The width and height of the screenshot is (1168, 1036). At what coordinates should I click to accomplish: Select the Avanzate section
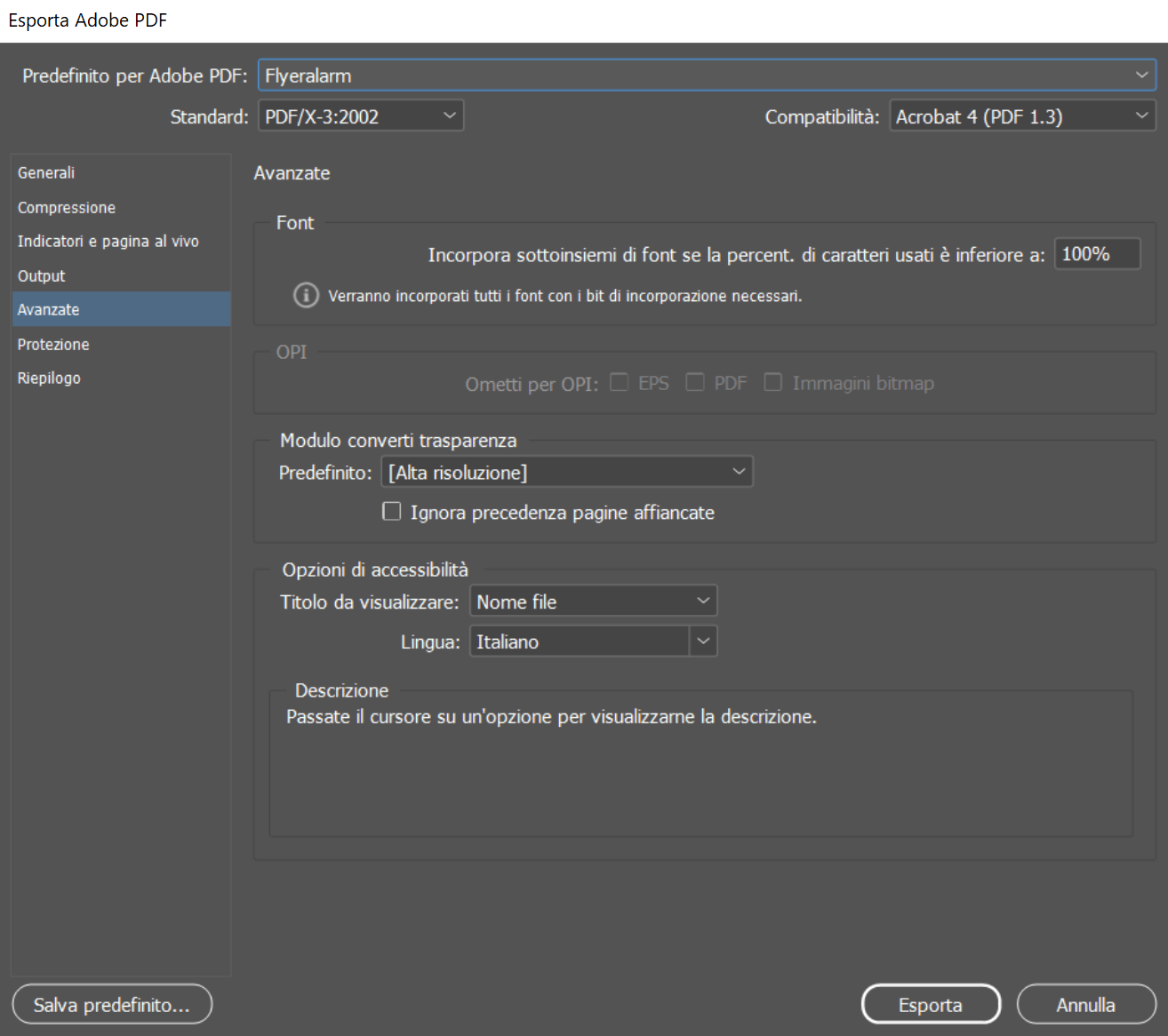49,310
